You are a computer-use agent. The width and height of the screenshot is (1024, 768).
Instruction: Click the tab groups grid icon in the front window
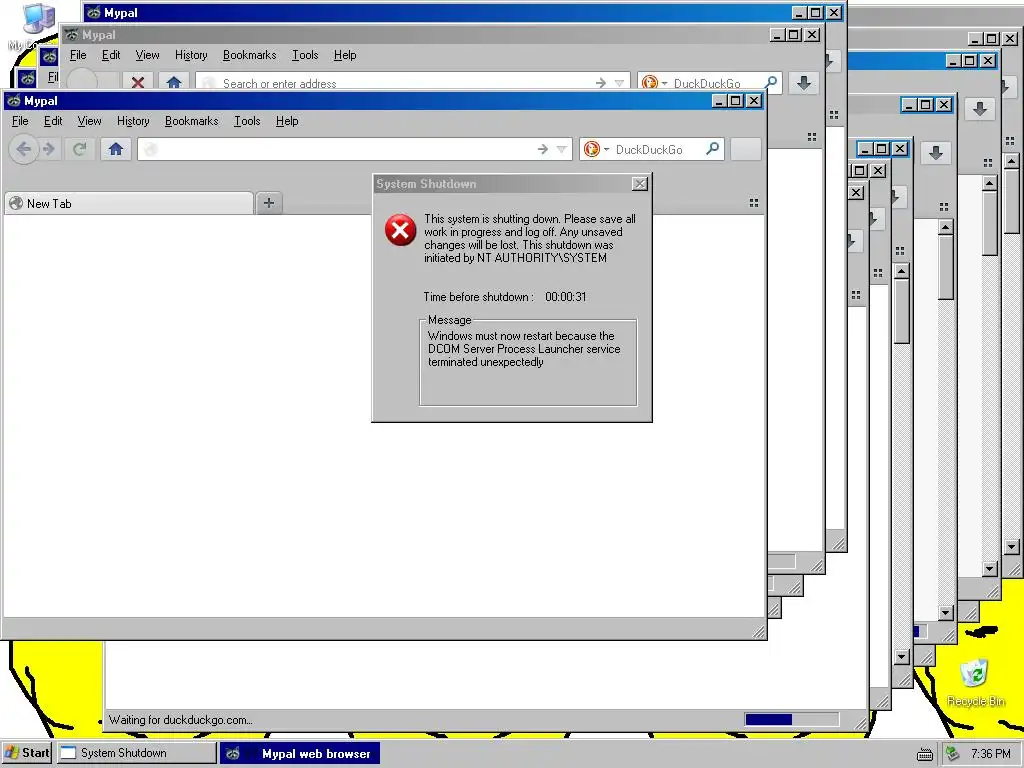(754, 203)
